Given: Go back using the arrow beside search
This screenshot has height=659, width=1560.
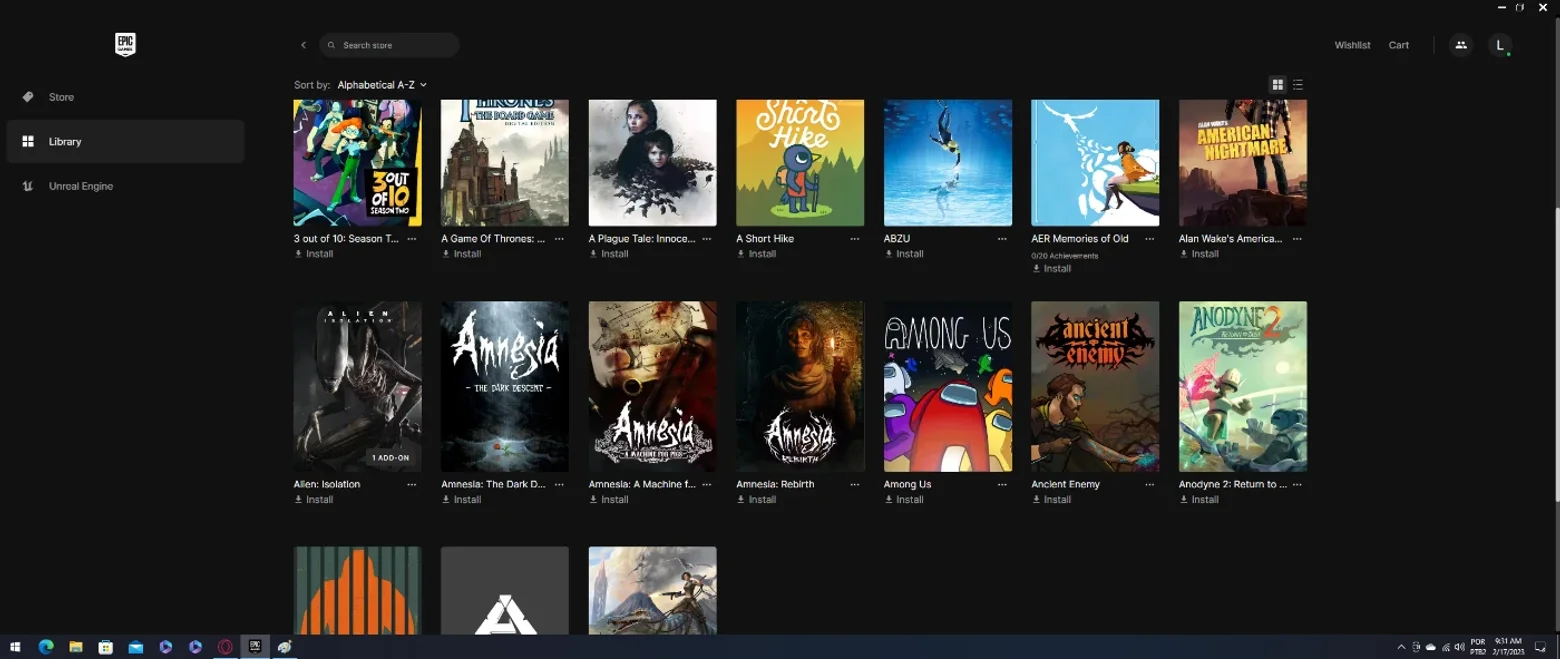Looking at the screenshot, I should (303, 45).
